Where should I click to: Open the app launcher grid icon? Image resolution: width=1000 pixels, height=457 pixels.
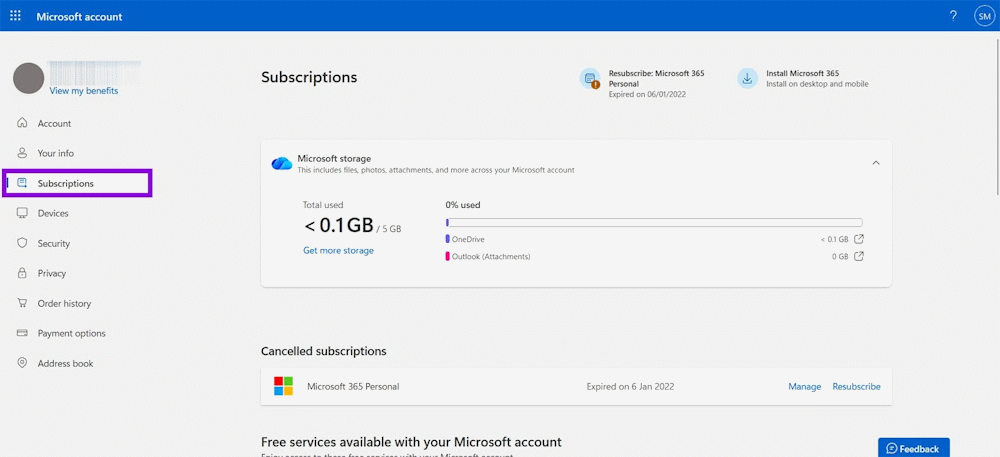pos(15,16)
